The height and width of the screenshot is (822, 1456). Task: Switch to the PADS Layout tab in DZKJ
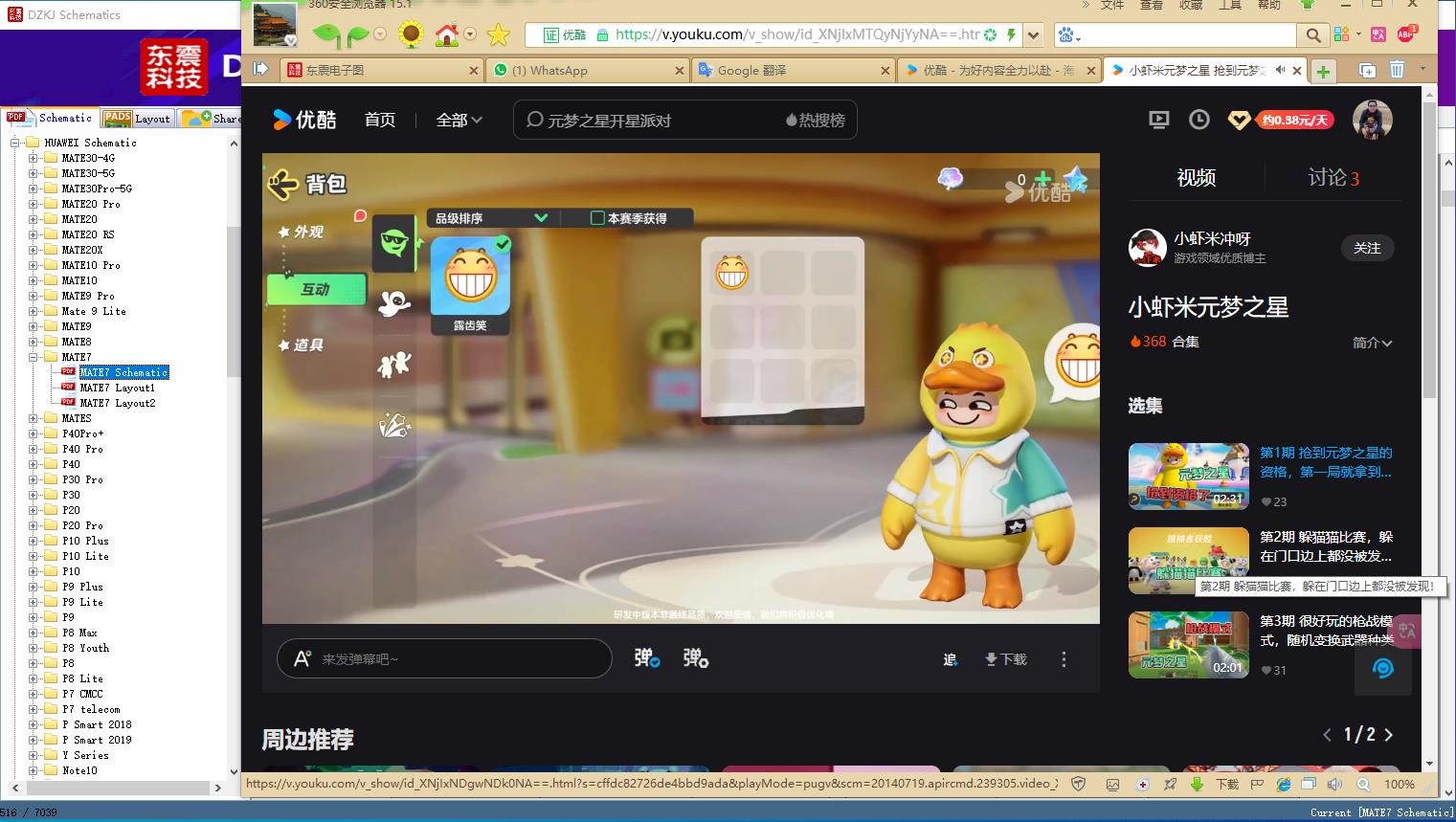pyautogui.click(x=137, y=118)
